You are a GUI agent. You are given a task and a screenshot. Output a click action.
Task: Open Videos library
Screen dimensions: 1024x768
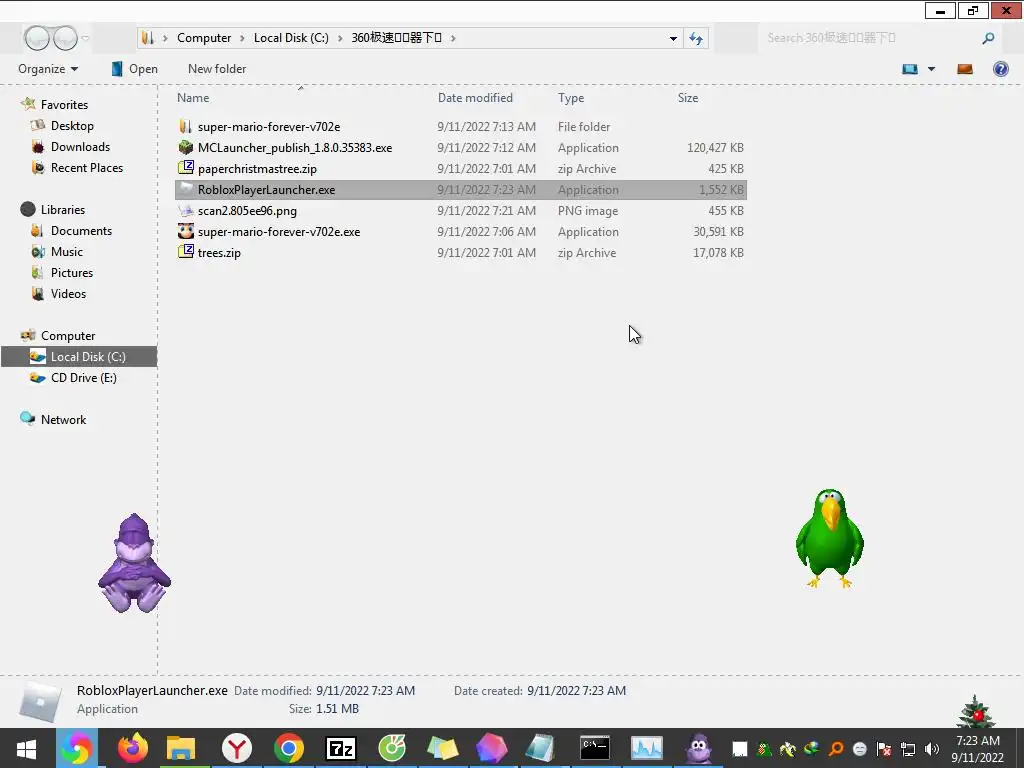68,294
